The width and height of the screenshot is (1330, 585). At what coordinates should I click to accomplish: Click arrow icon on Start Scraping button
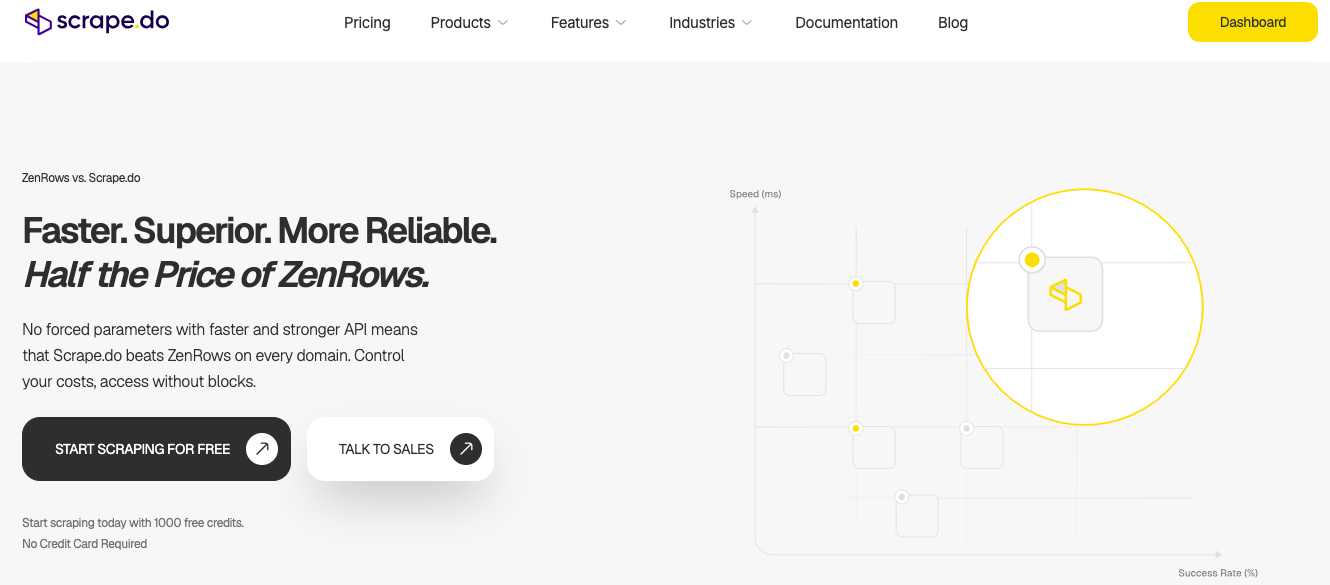tap(262, 449)
